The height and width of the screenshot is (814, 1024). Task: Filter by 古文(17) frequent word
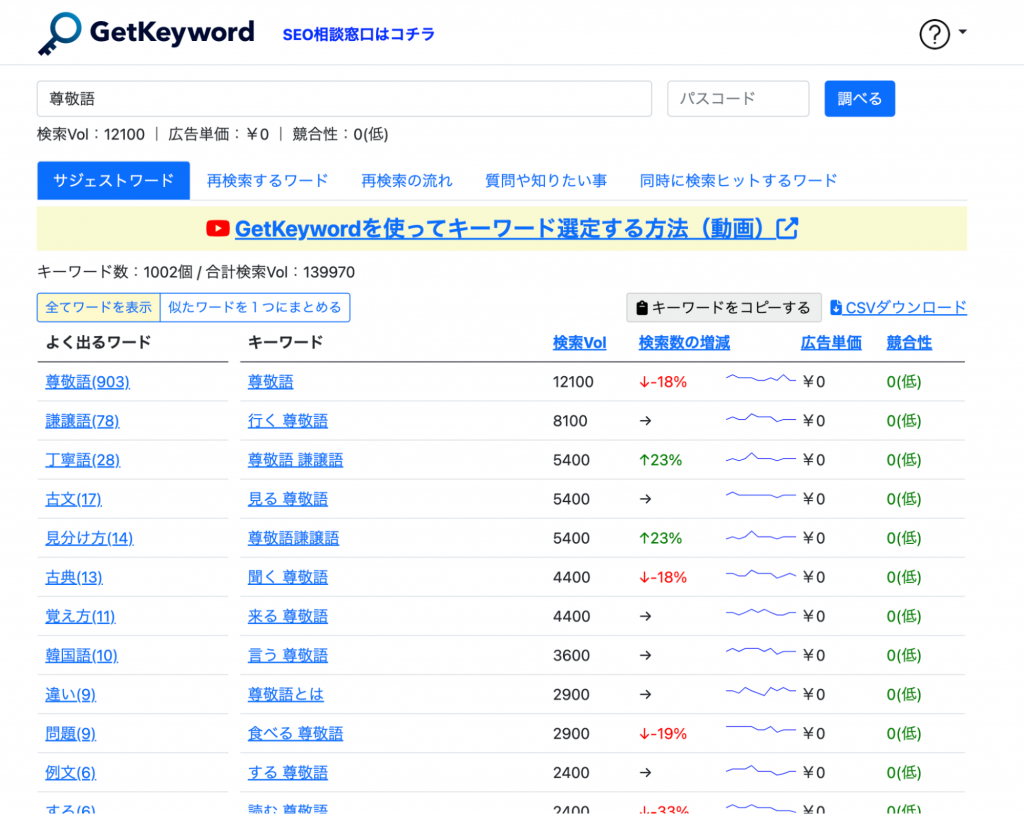(73, 499)
